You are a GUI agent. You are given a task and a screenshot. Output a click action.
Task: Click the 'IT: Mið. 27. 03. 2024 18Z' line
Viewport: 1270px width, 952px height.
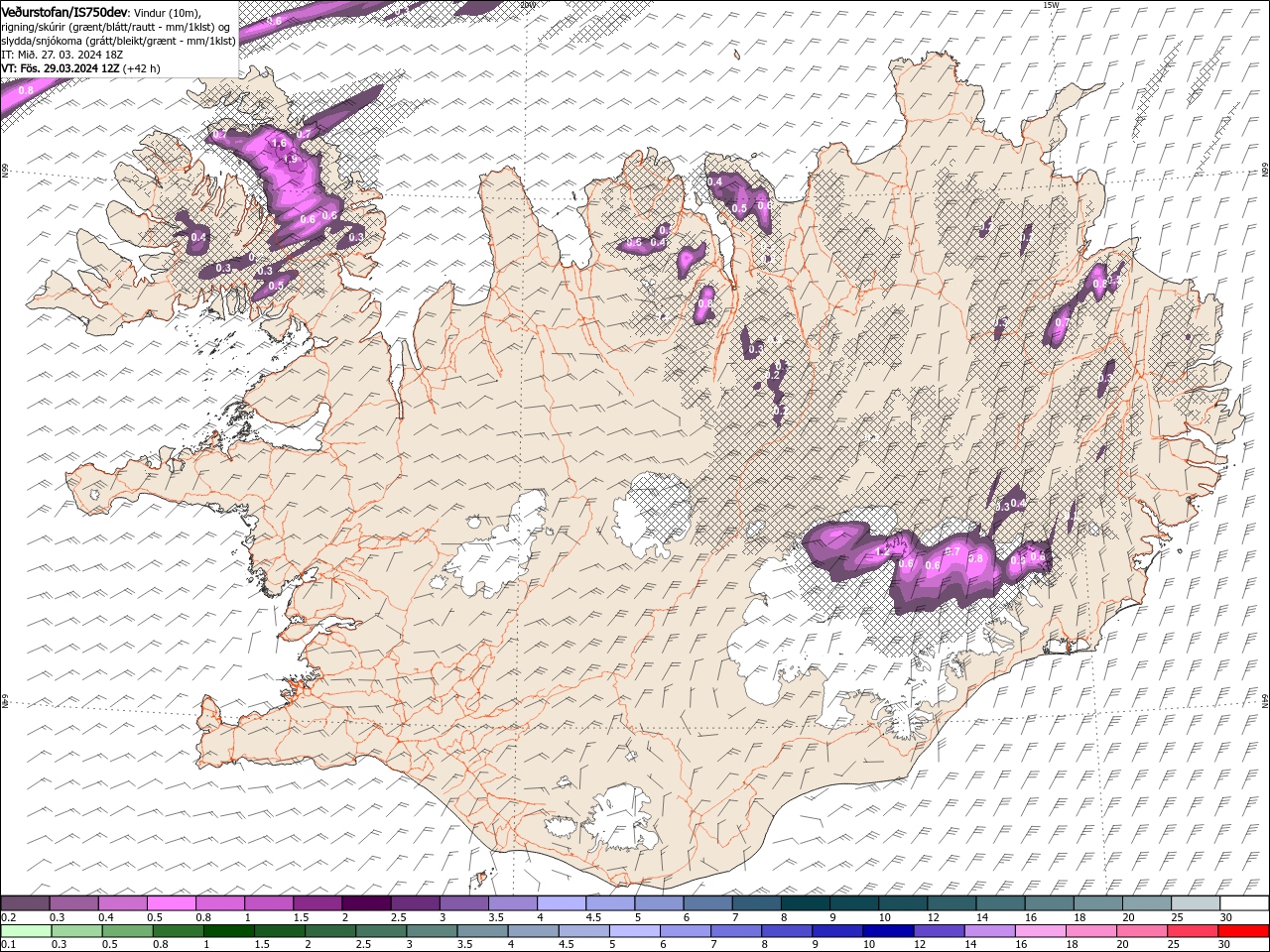pyautogui.click(x=62, y=55)
